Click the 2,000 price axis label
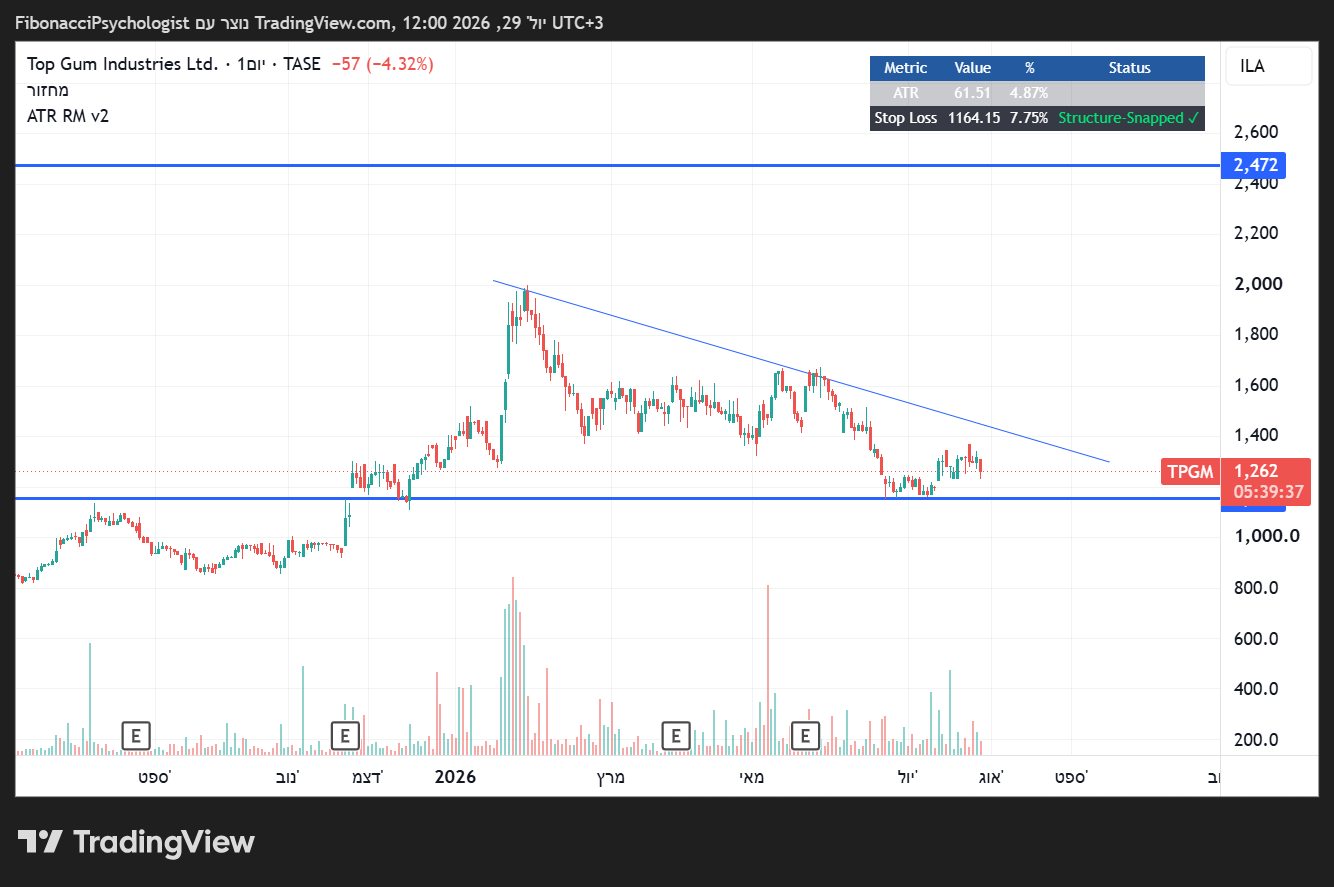 [1257, 284]
